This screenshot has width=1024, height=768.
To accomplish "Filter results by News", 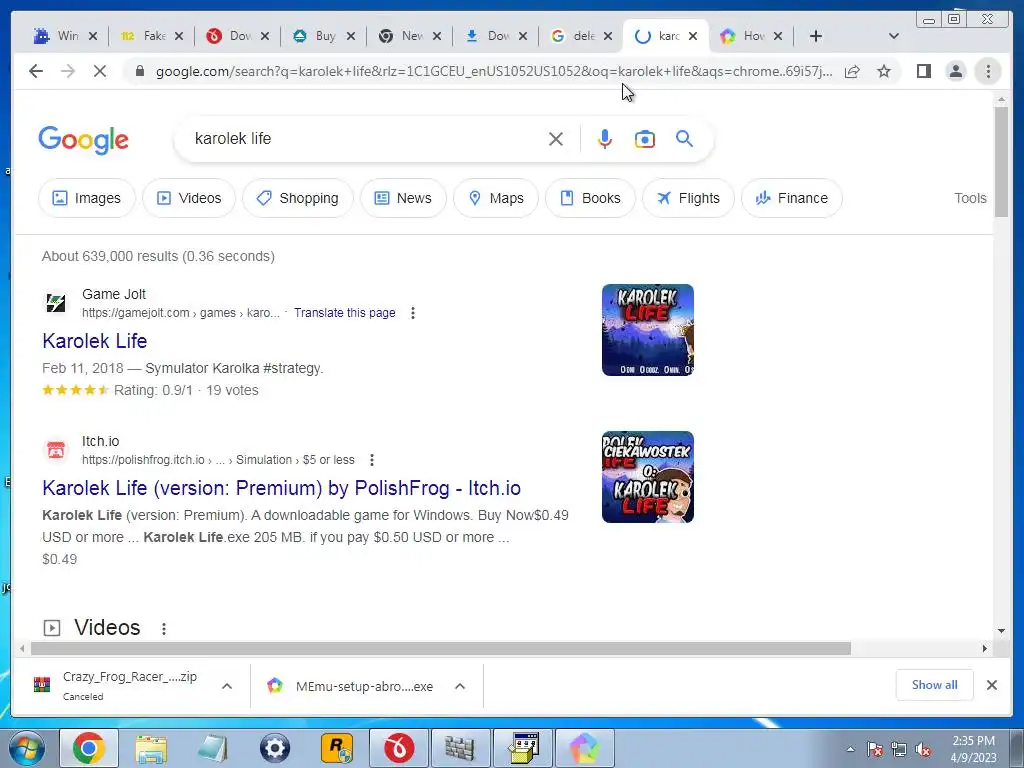I will click(403, 198).
